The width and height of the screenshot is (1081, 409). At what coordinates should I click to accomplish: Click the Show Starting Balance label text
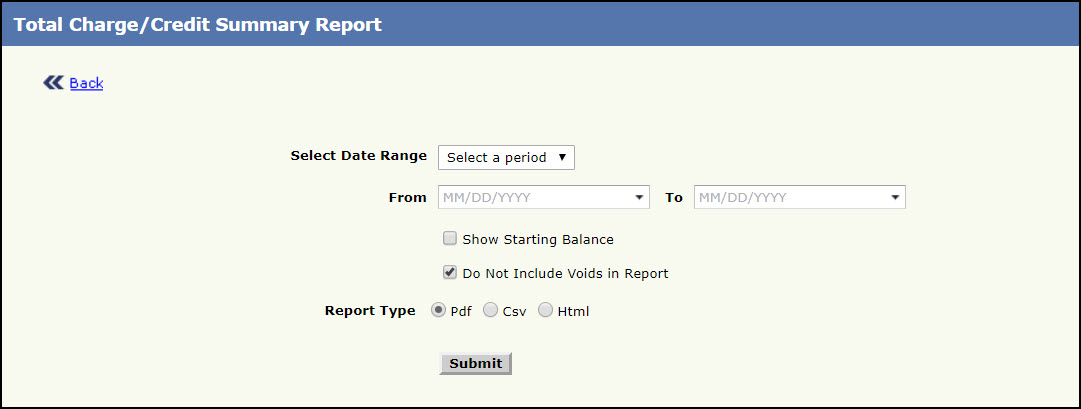pos(538,240)
